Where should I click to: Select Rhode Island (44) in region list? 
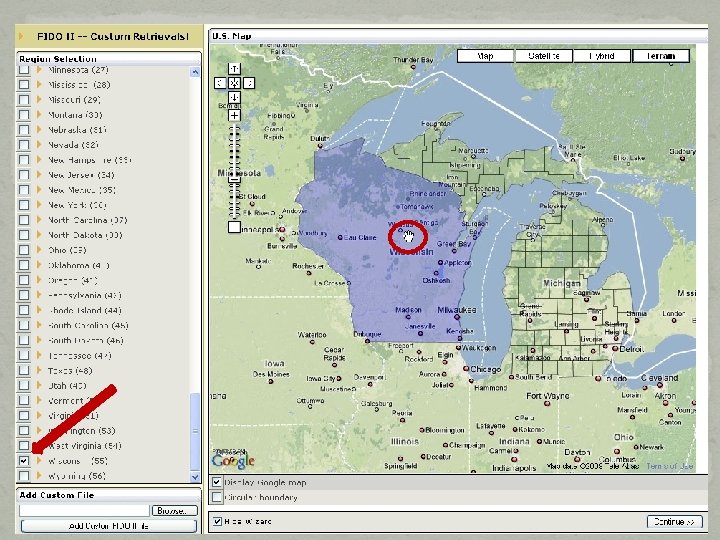click(x=85, y=310)
